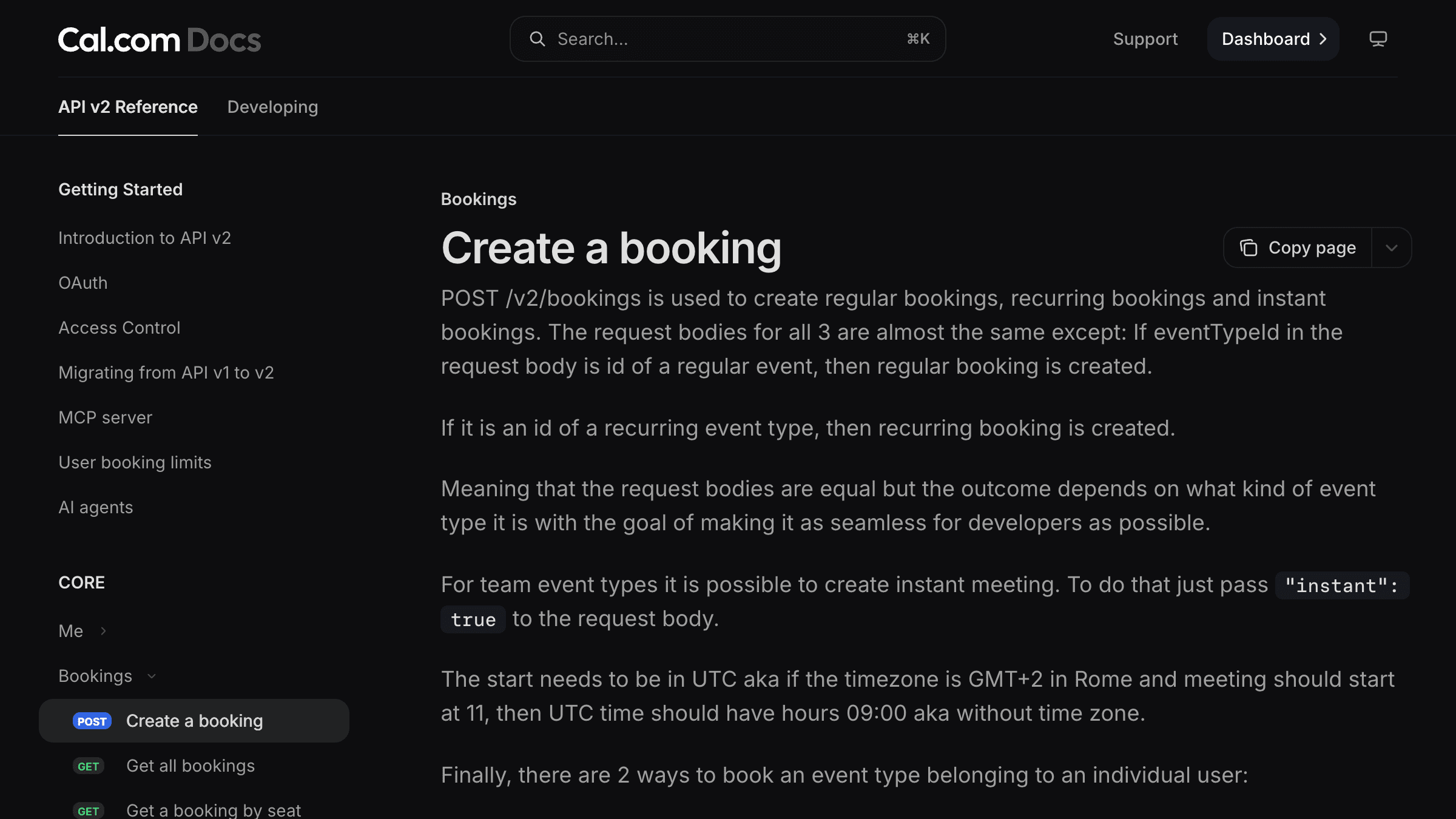
Task: Expand the Me section chevron
Action: pyautogui.click(x=103, y=631)
